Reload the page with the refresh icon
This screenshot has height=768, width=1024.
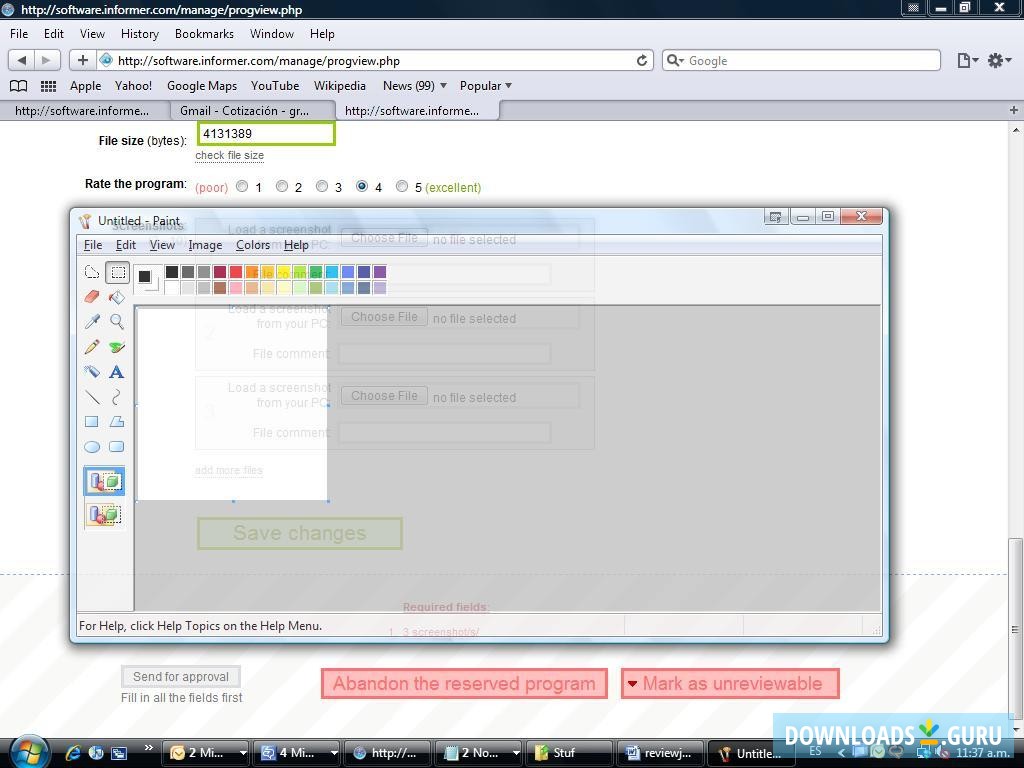coord(642,61)
